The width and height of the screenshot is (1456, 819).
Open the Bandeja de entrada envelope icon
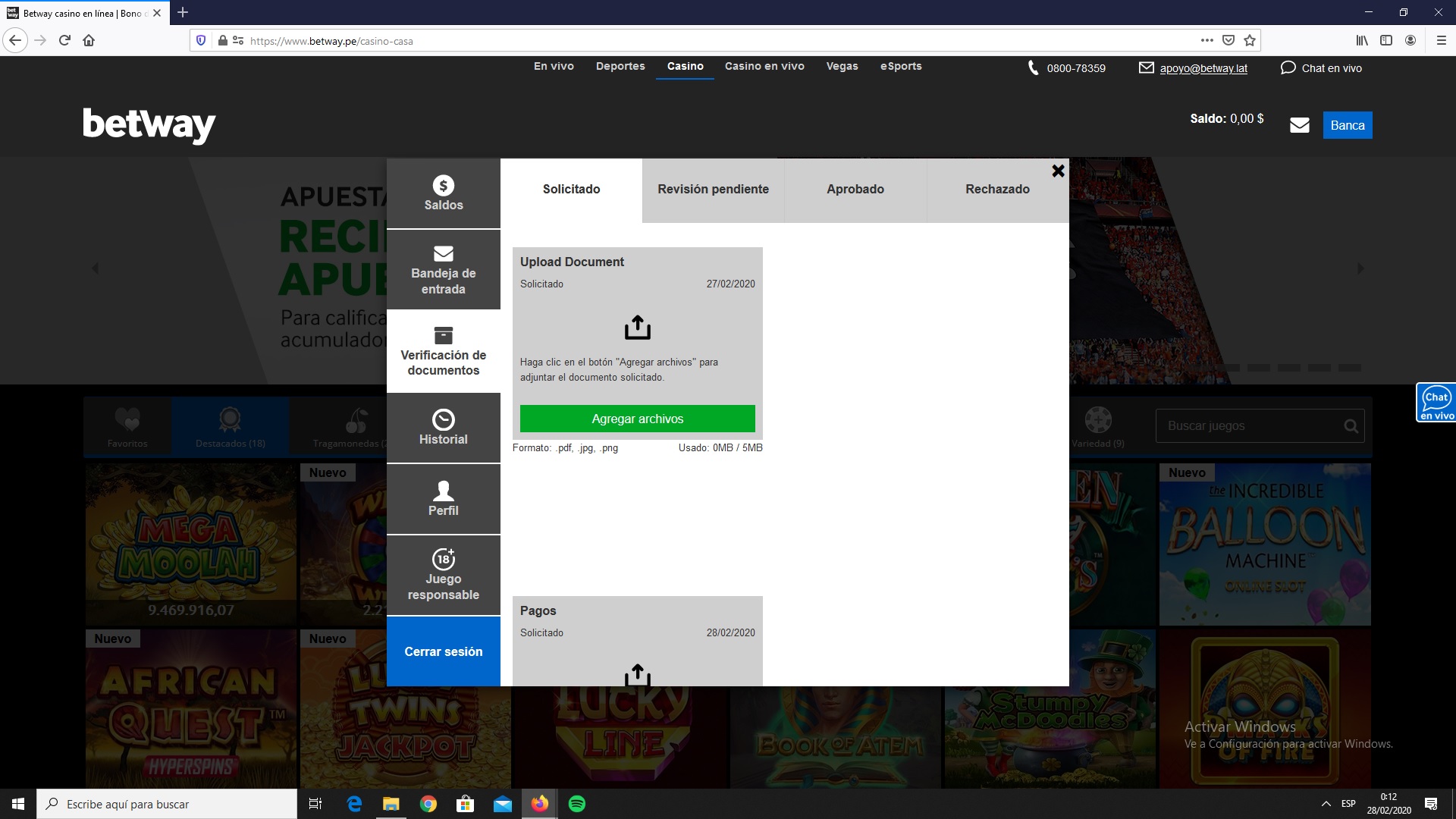[444, 253]
